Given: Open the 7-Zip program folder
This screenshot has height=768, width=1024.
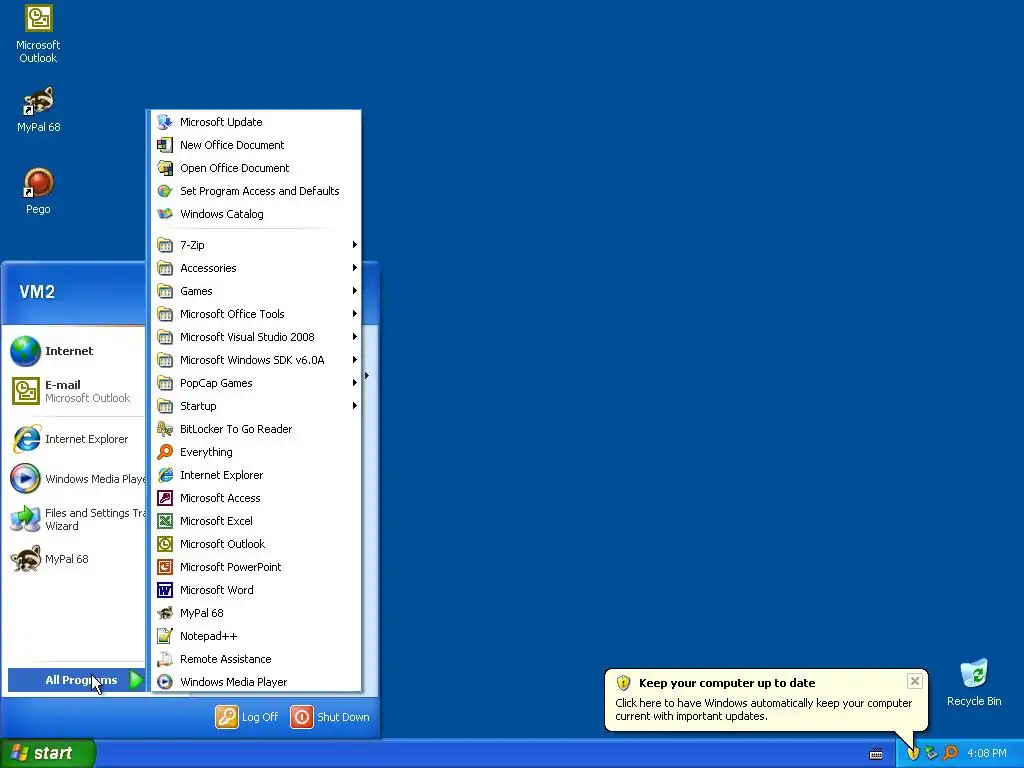Looking at the screenshot, I should 256,245.
